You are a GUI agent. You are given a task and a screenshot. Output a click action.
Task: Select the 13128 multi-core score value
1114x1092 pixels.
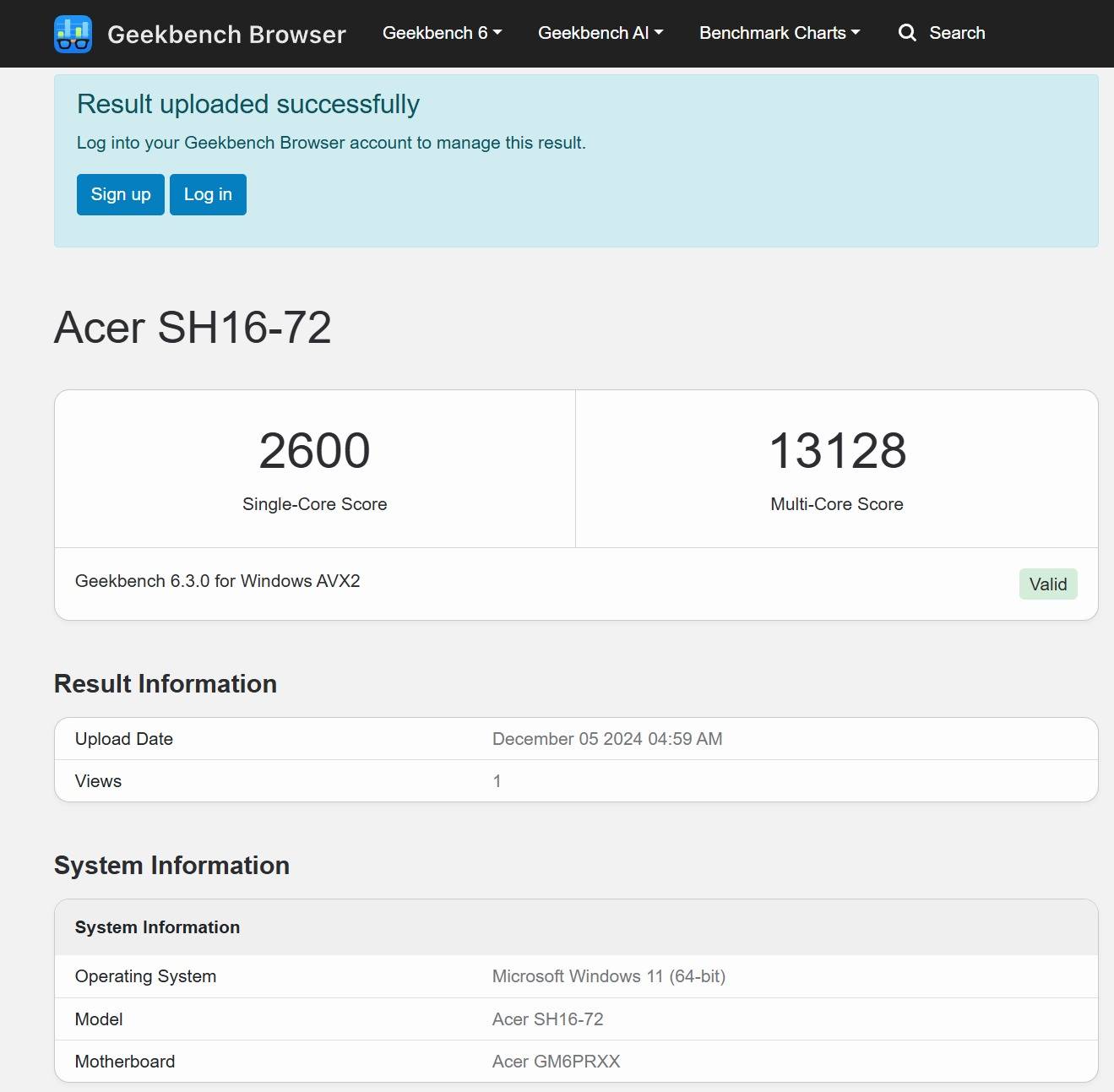837,450
